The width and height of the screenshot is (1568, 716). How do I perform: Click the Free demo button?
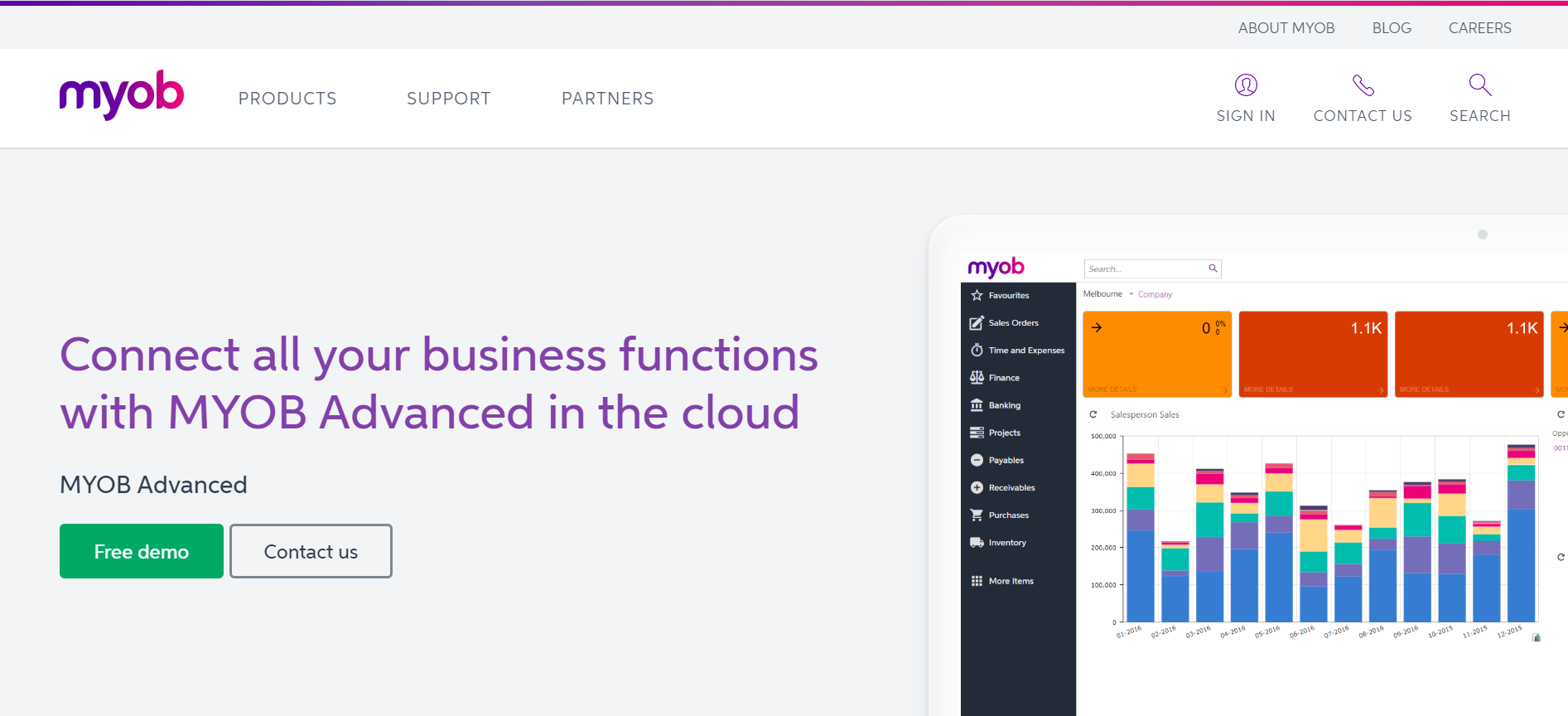pyautogui.click(x=142, y=551)
